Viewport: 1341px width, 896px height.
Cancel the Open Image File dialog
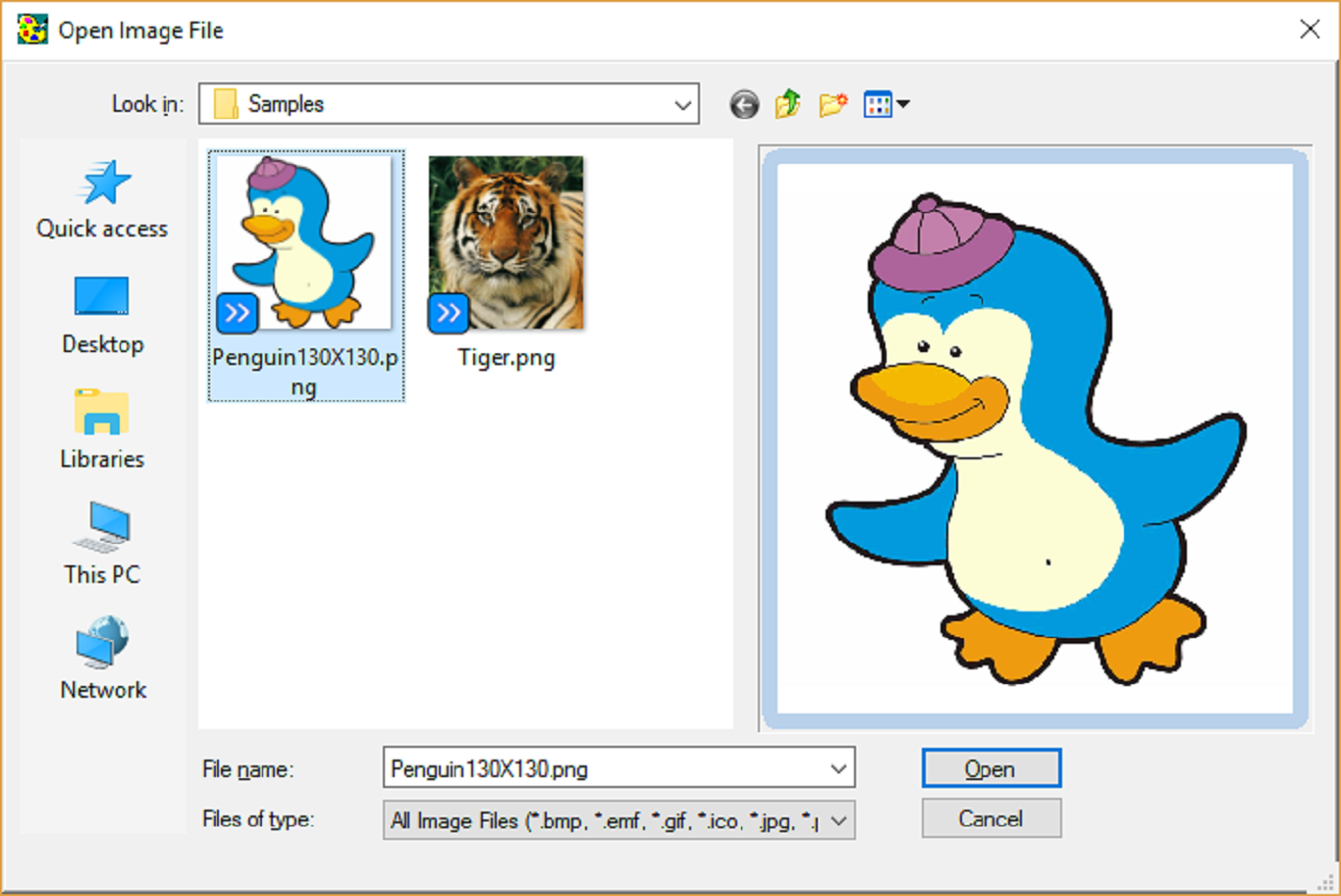click(x=991, y=817)
